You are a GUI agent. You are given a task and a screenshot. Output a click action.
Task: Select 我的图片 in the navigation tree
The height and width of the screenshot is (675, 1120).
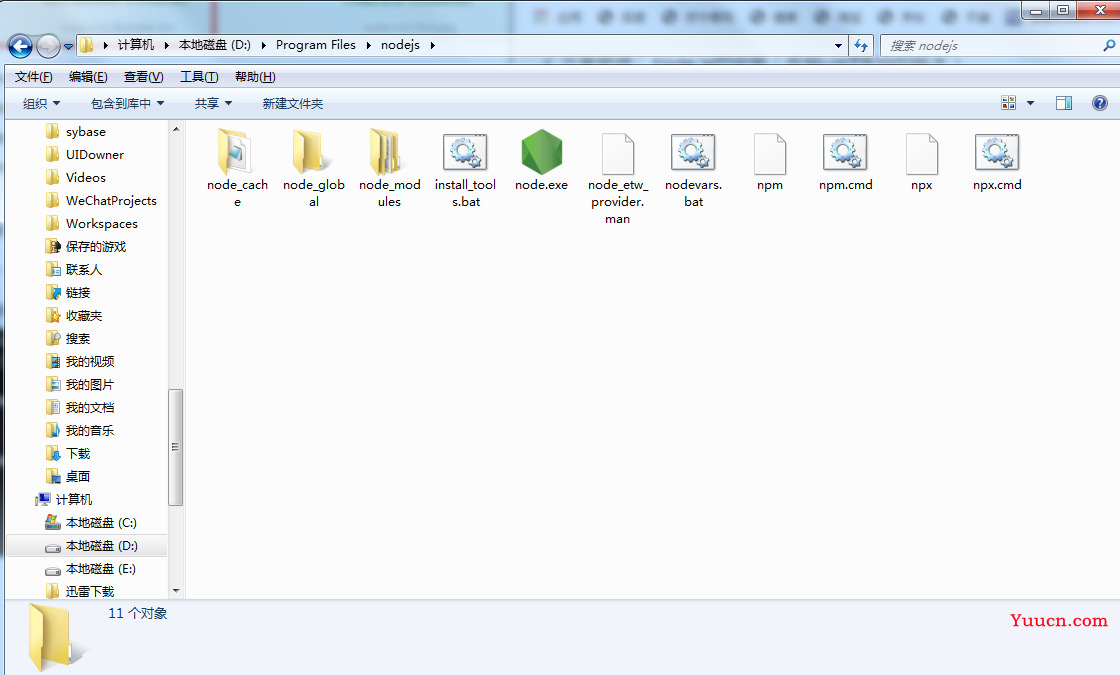click(x=90, y=384)
